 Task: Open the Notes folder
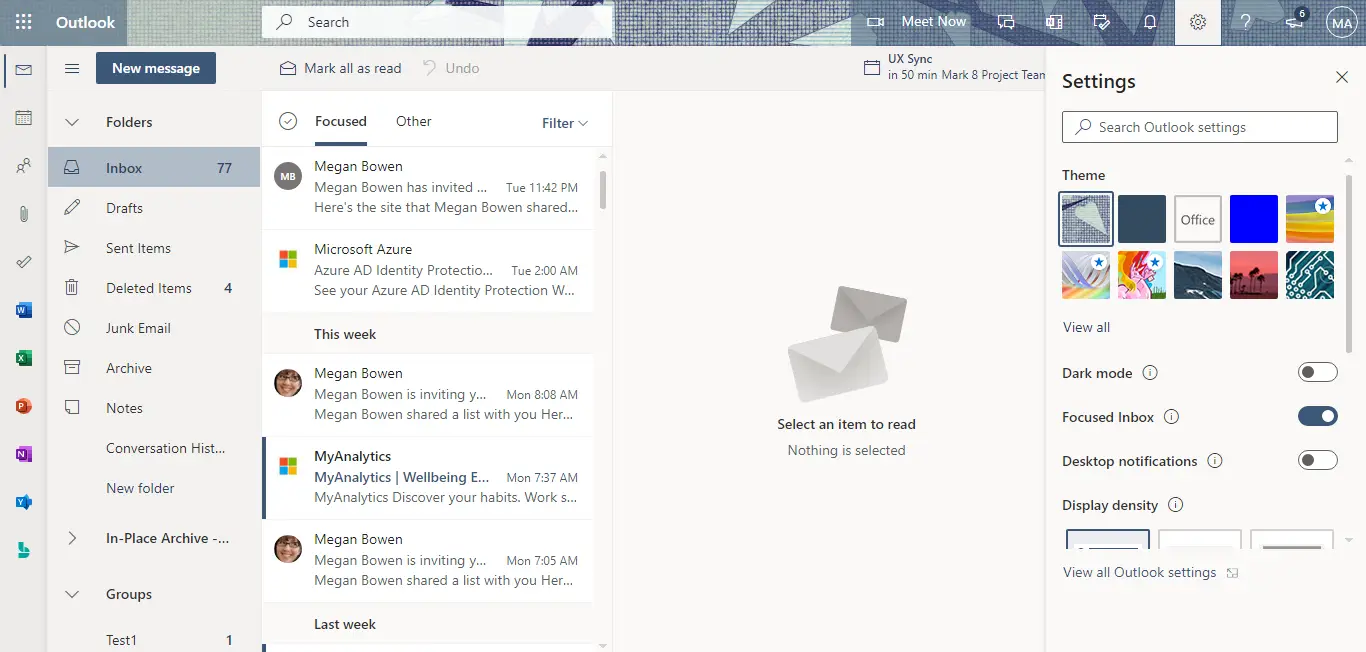(154, 408)
